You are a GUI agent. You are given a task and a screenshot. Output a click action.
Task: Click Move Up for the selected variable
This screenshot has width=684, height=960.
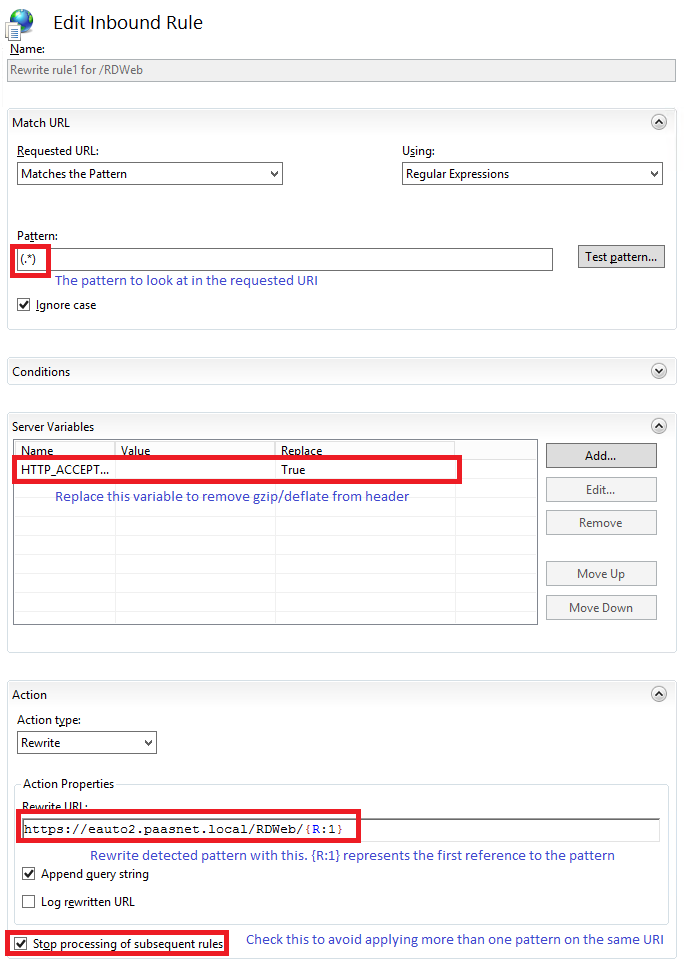click(600, 573)
